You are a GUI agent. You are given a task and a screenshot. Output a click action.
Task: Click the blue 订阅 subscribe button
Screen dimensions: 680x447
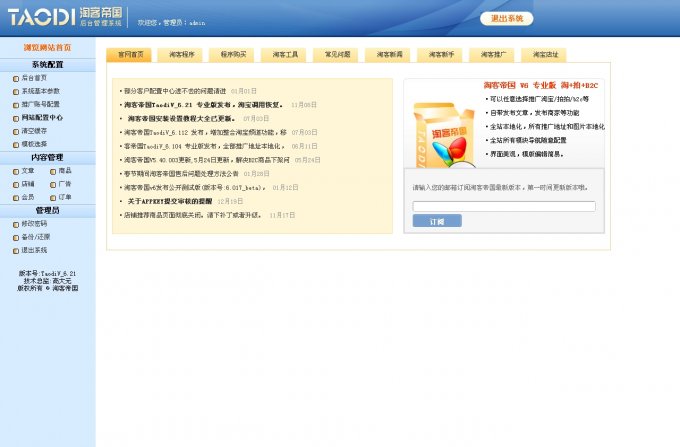click(437, 221)
